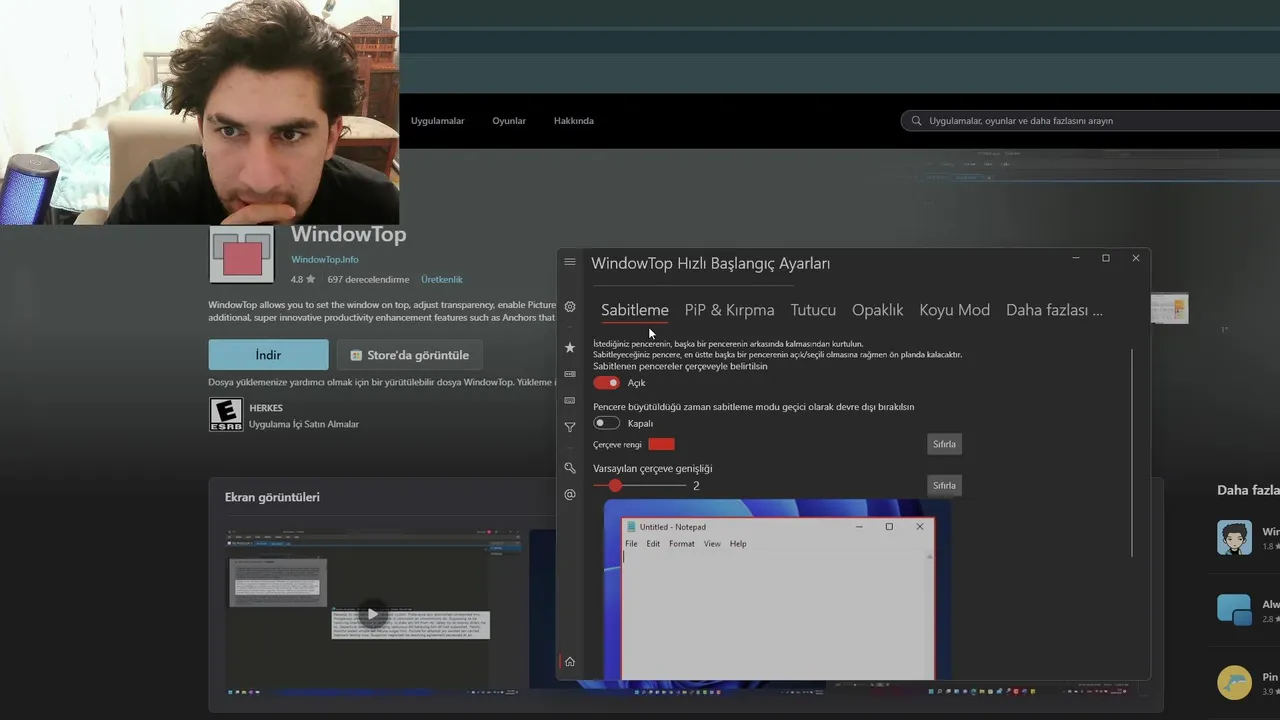Click the search magnifier icon in store search bar
Screen dimensions: 1280x720
point(917,121)
